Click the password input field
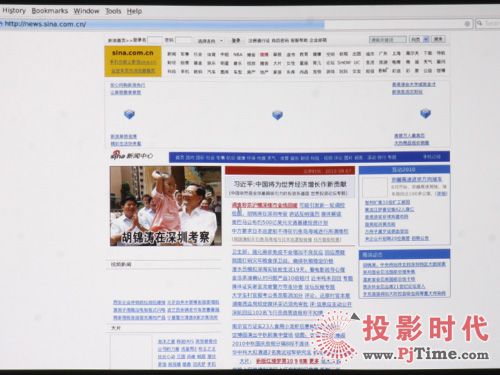 coord(183,40)
